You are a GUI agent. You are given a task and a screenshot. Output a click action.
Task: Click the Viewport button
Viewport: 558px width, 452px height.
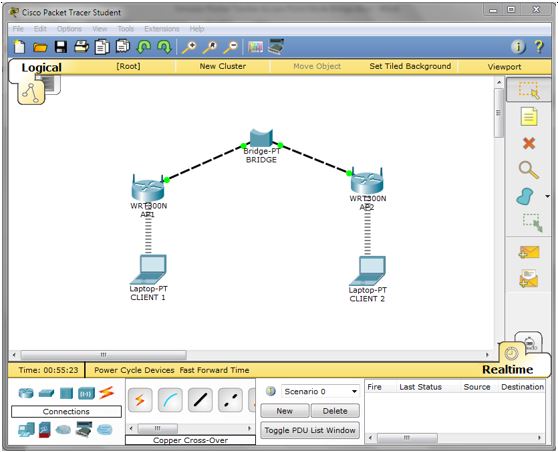point(504,67)
